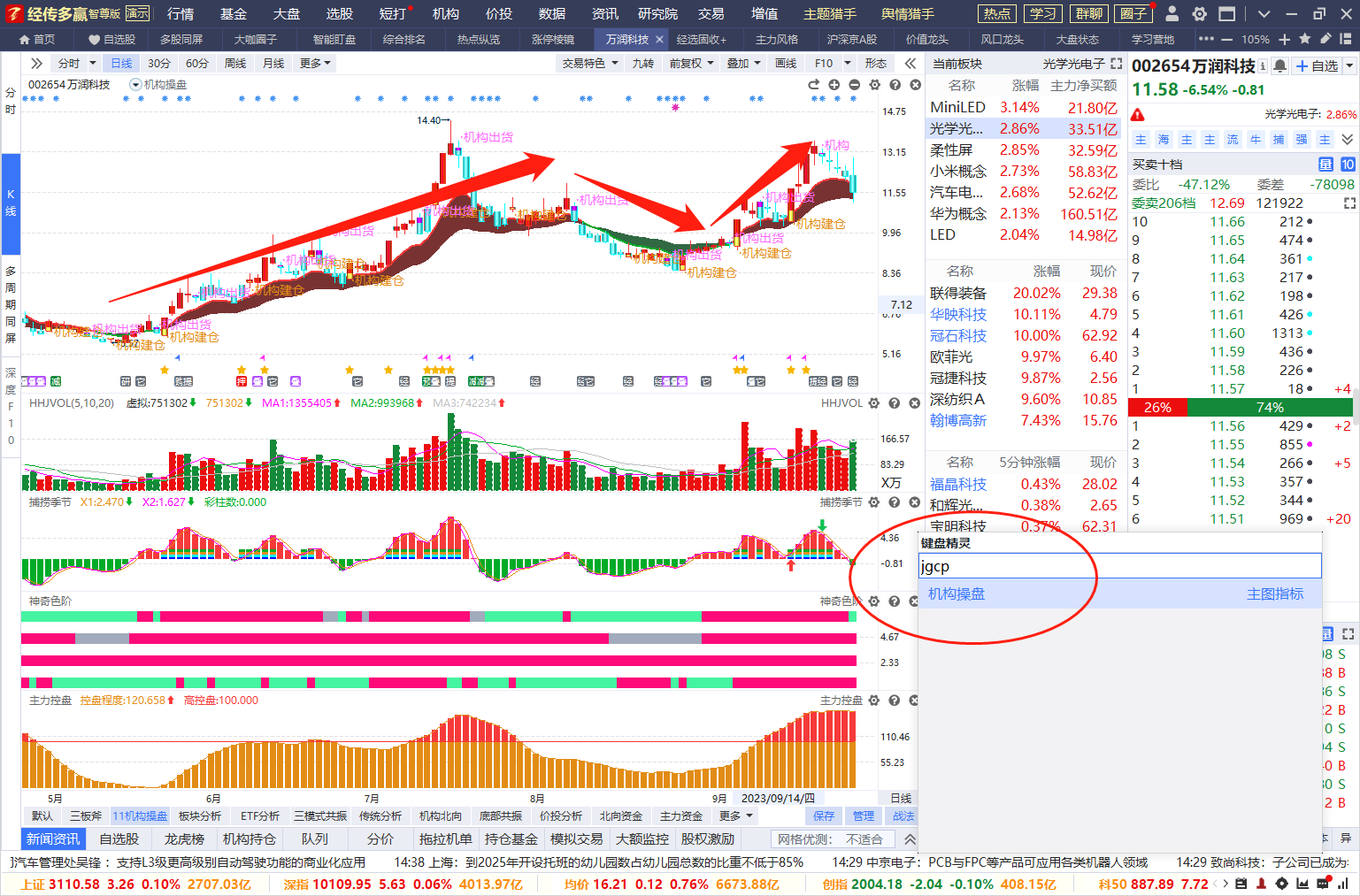Screen dimensions: 1360x896
Task: Switch to 30分 period
Action: (159, 64)
